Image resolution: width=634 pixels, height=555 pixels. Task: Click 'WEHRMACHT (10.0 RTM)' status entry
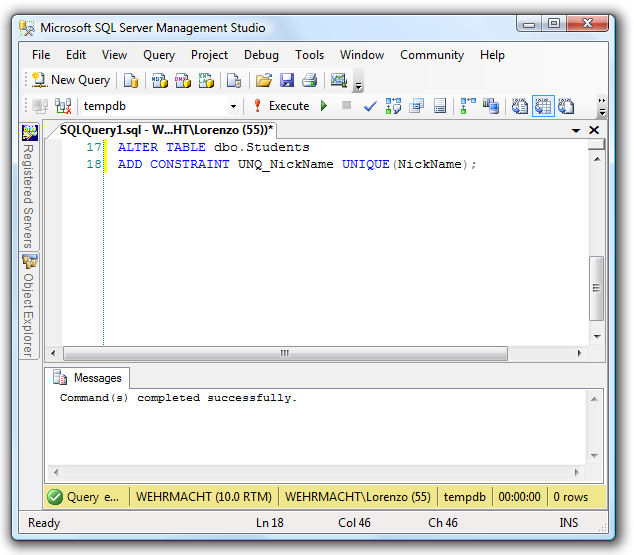click(204, 497)
